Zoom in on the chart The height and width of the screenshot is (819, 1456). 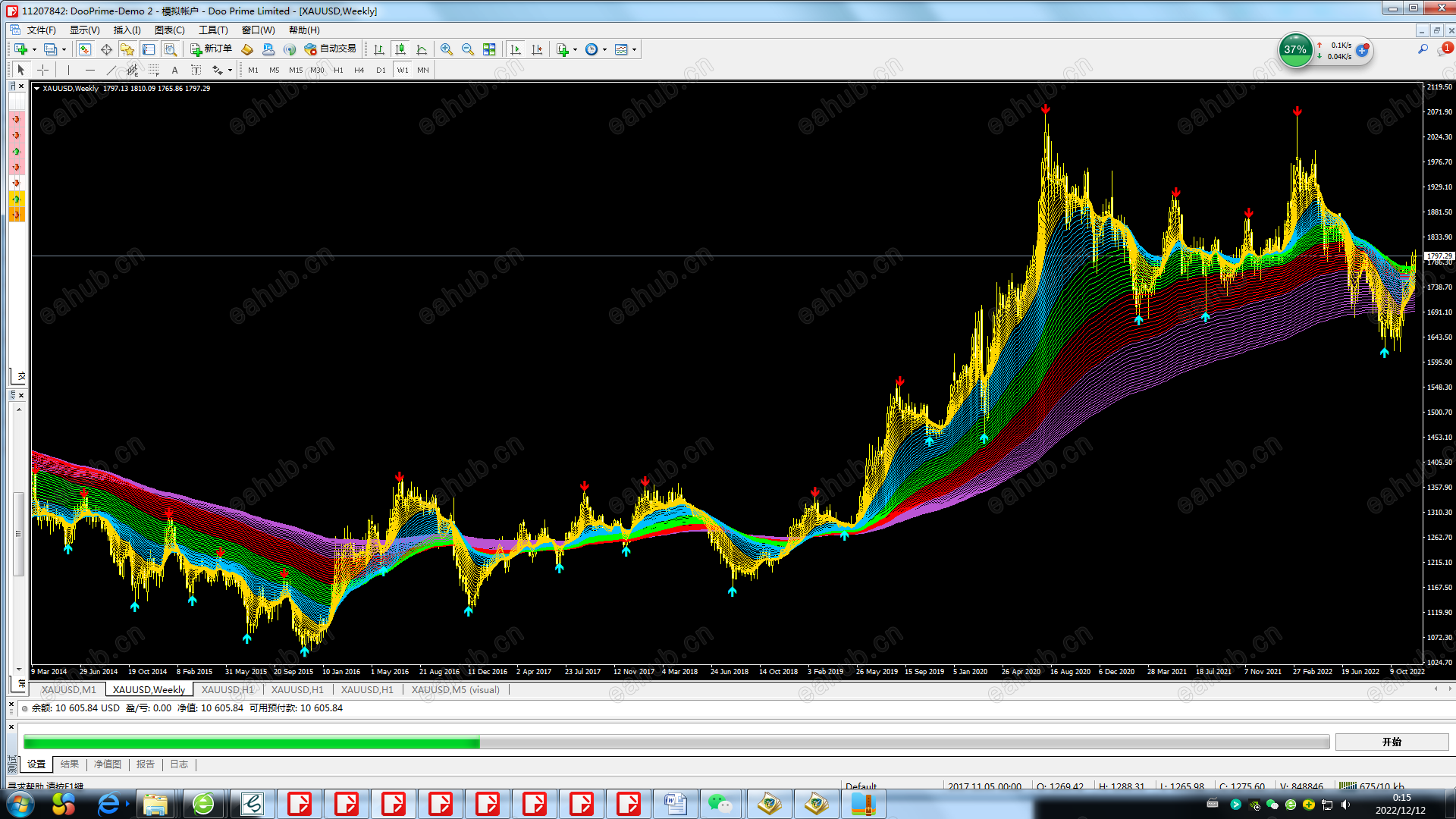447,49
